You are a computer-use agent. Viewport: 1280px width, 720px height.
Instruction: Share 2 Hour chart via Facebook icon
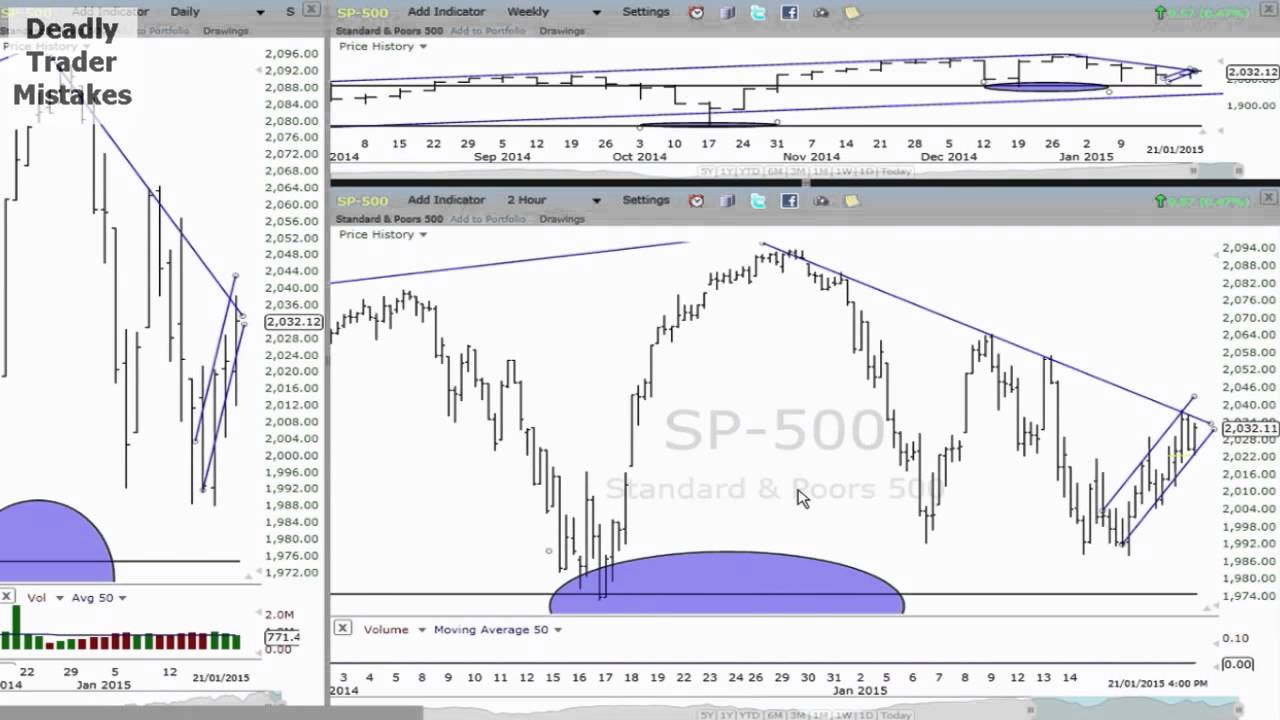[x=789, y=201]
